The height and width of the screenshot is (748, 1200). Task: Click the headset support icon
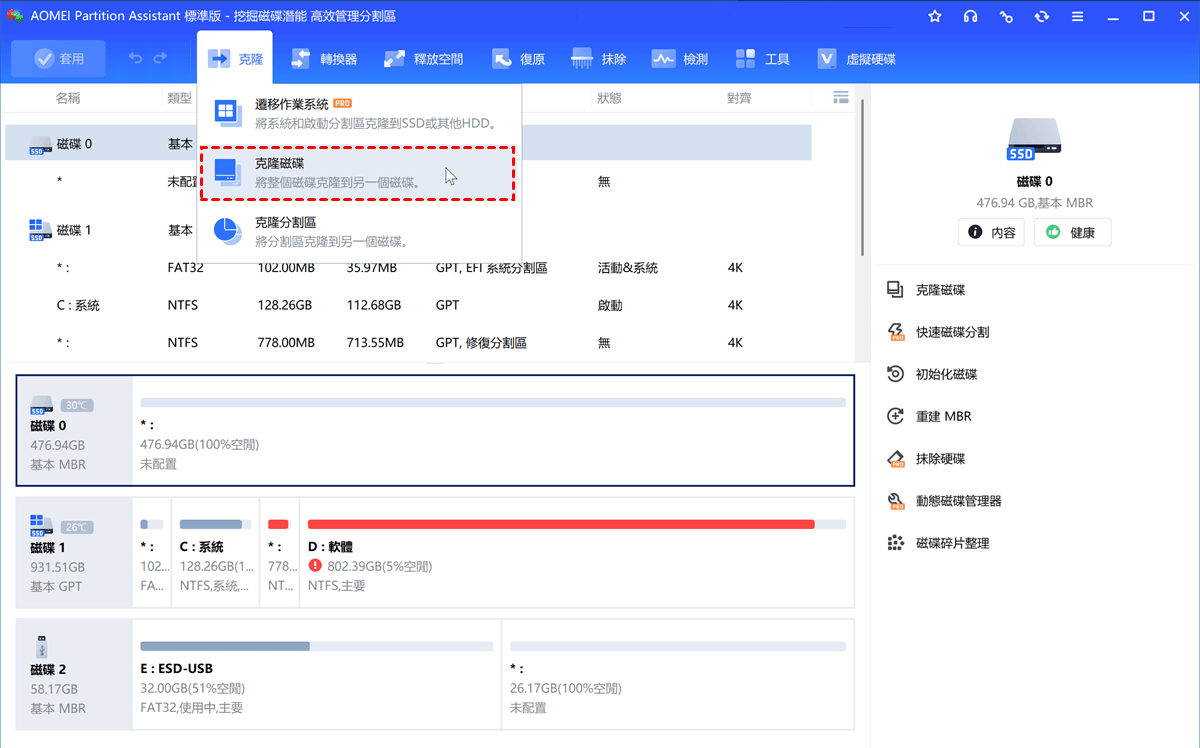click(x=970, y=16)
